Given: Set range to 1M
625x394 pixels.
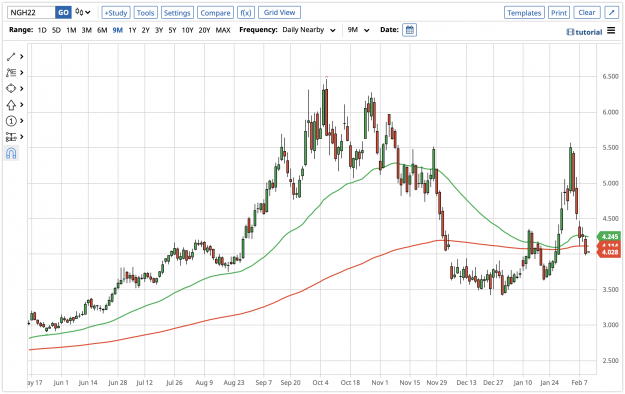Looking at the screenshot, I should click(71, 30).
